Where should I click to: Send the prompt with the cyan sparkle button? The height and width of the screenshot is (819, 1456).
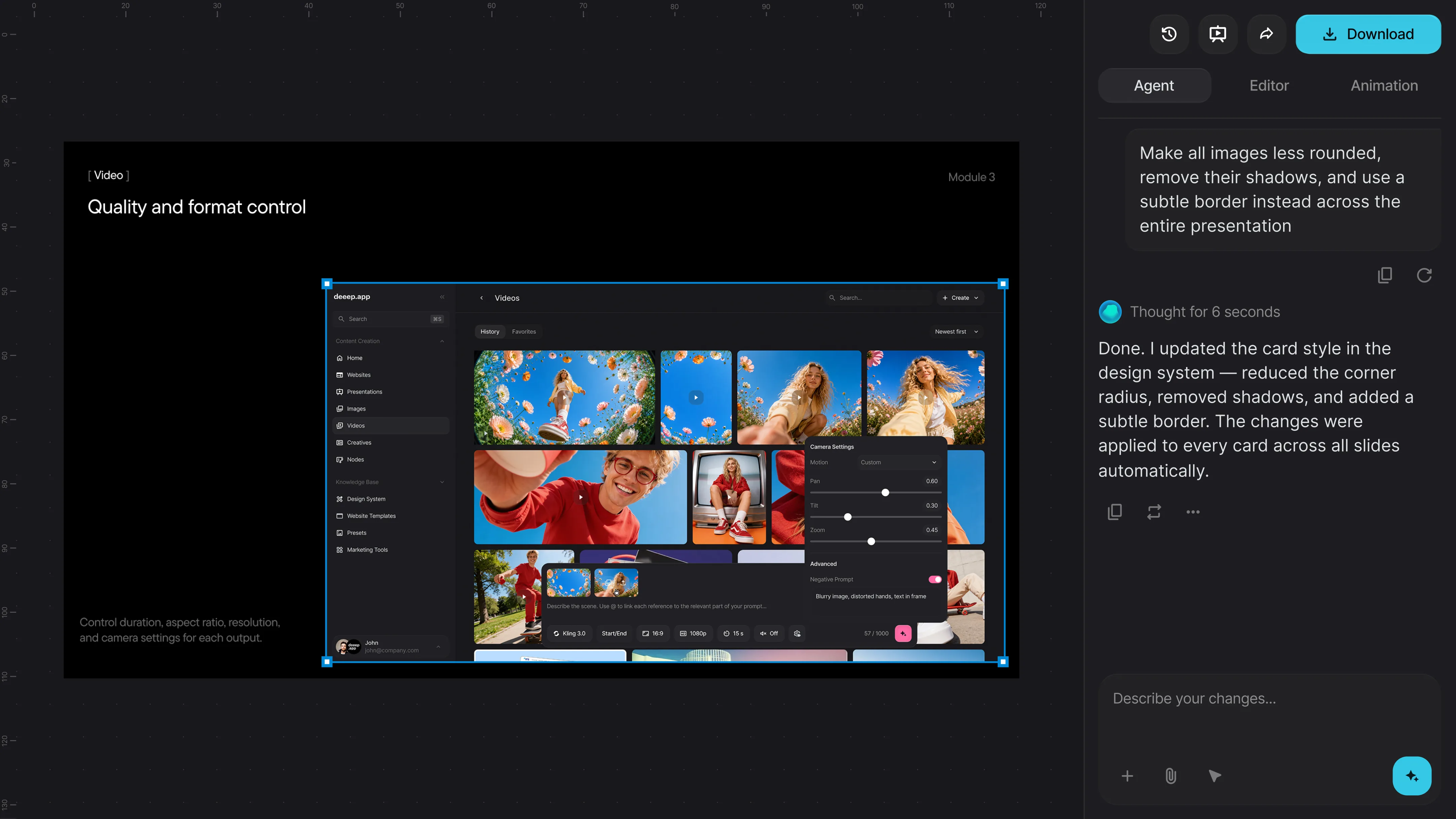(1412, 776)
